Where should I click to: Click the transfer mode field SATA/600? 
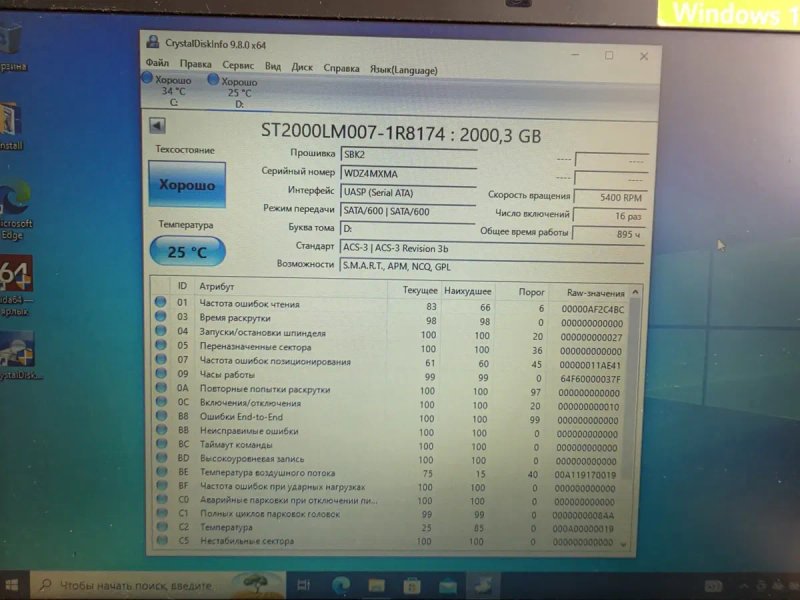pos(408,211)
